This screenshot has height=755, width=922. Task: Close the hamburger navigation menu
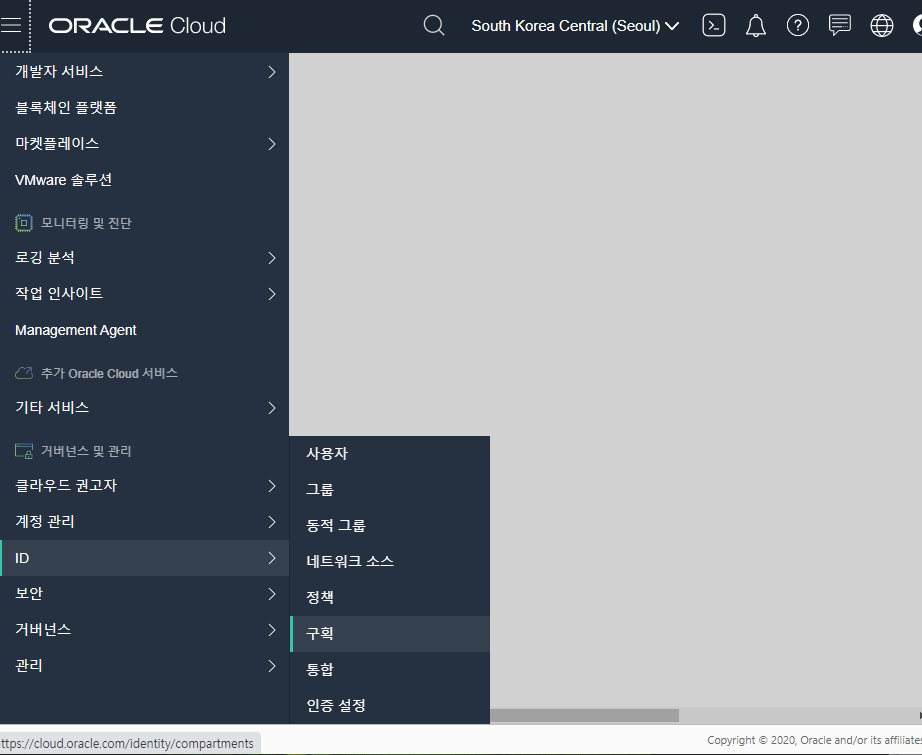pyautogui.click(x=11, y=25)
